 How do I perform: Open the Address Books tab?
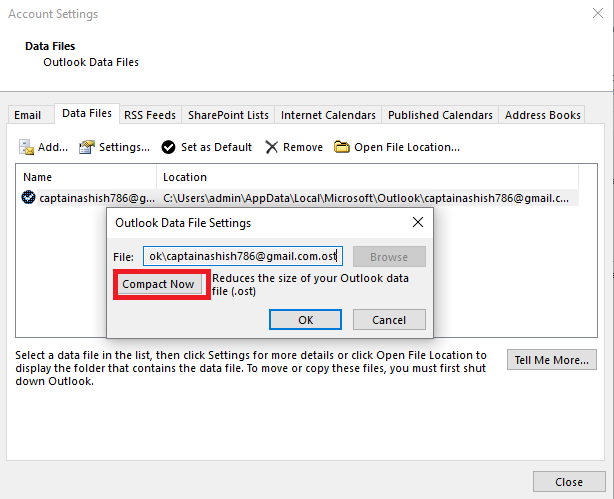[x=542, y=115]
